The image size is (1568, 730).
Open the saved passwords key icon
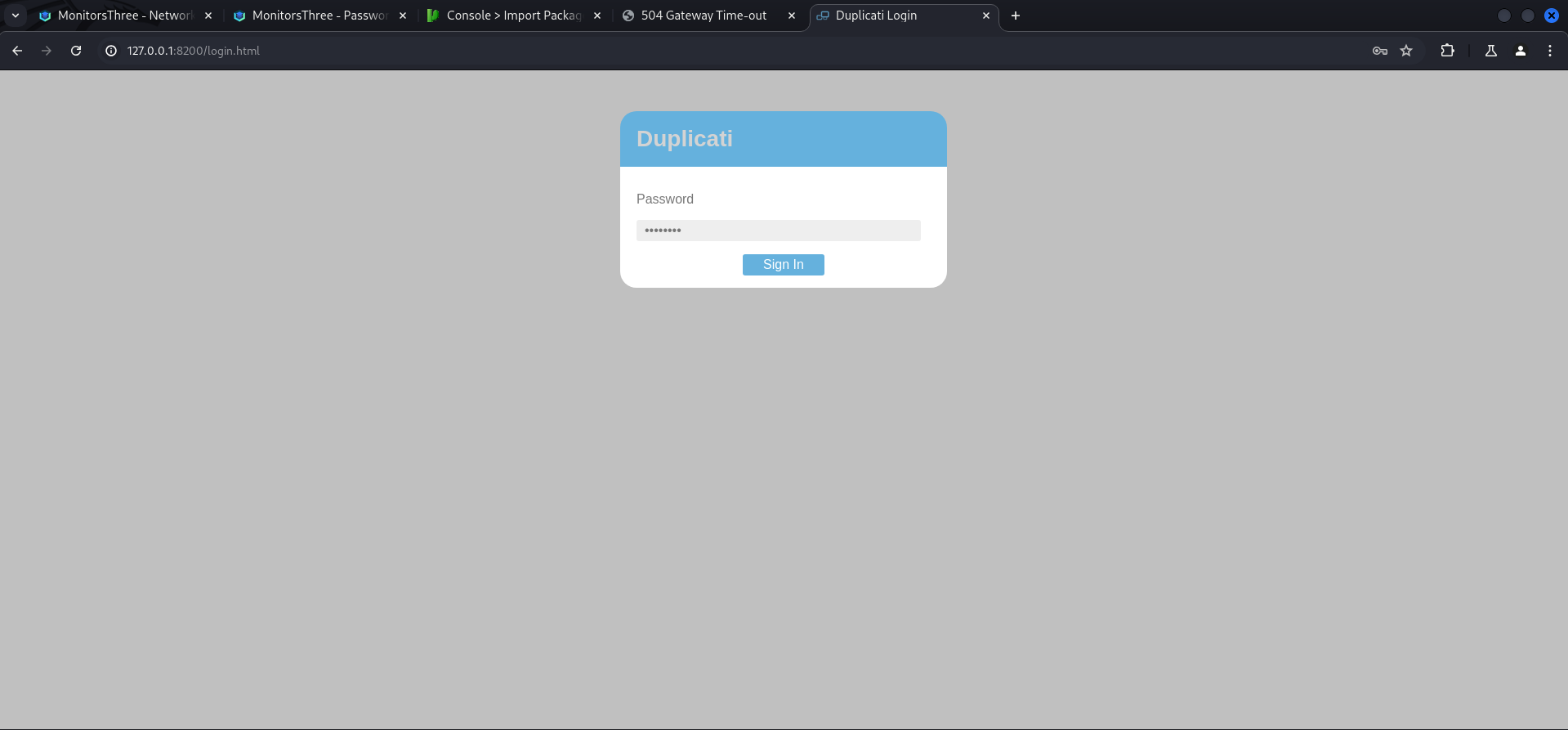tap(1379, 51)
